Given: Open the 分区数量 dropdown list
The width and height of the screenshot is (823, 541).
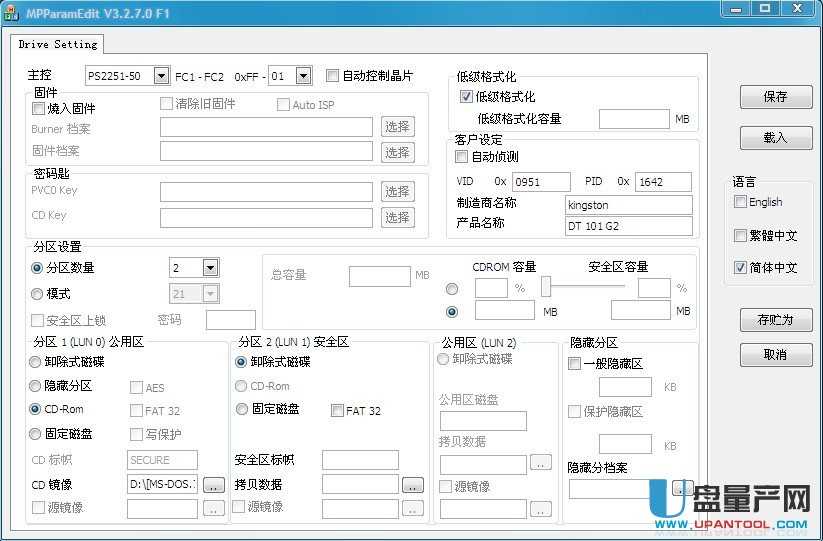Looking at the screenshot, I should click(x=210, y=268).
